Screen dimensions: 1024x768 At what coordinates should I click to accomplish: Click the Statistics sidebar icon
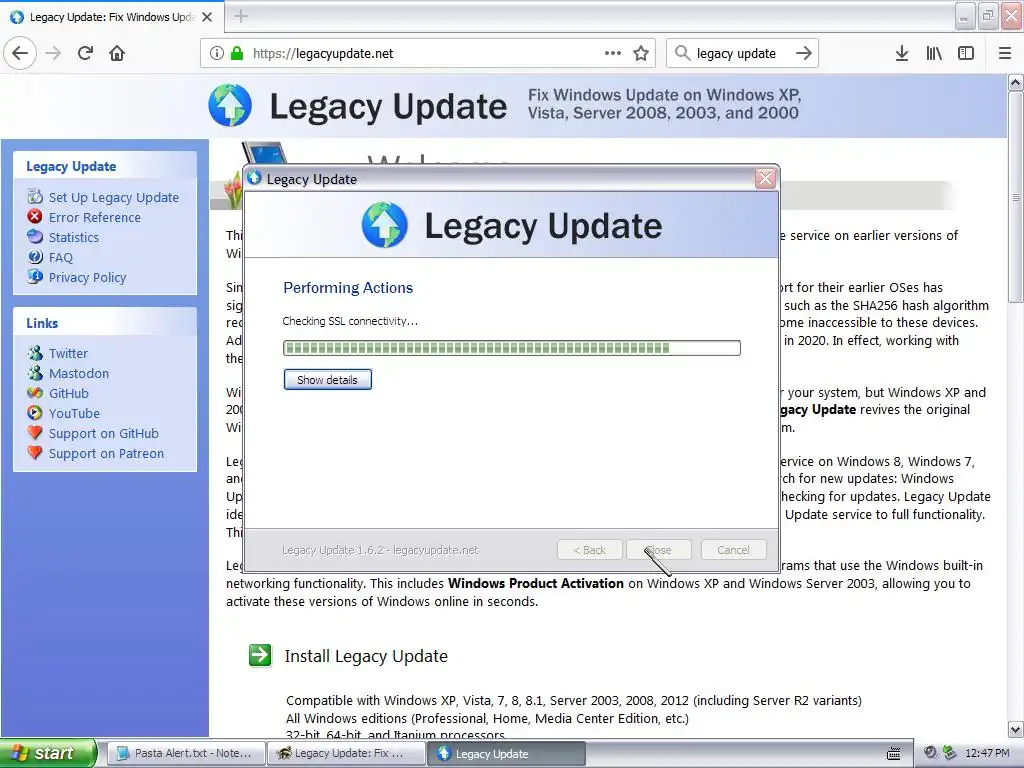click(x=35, y=236)
